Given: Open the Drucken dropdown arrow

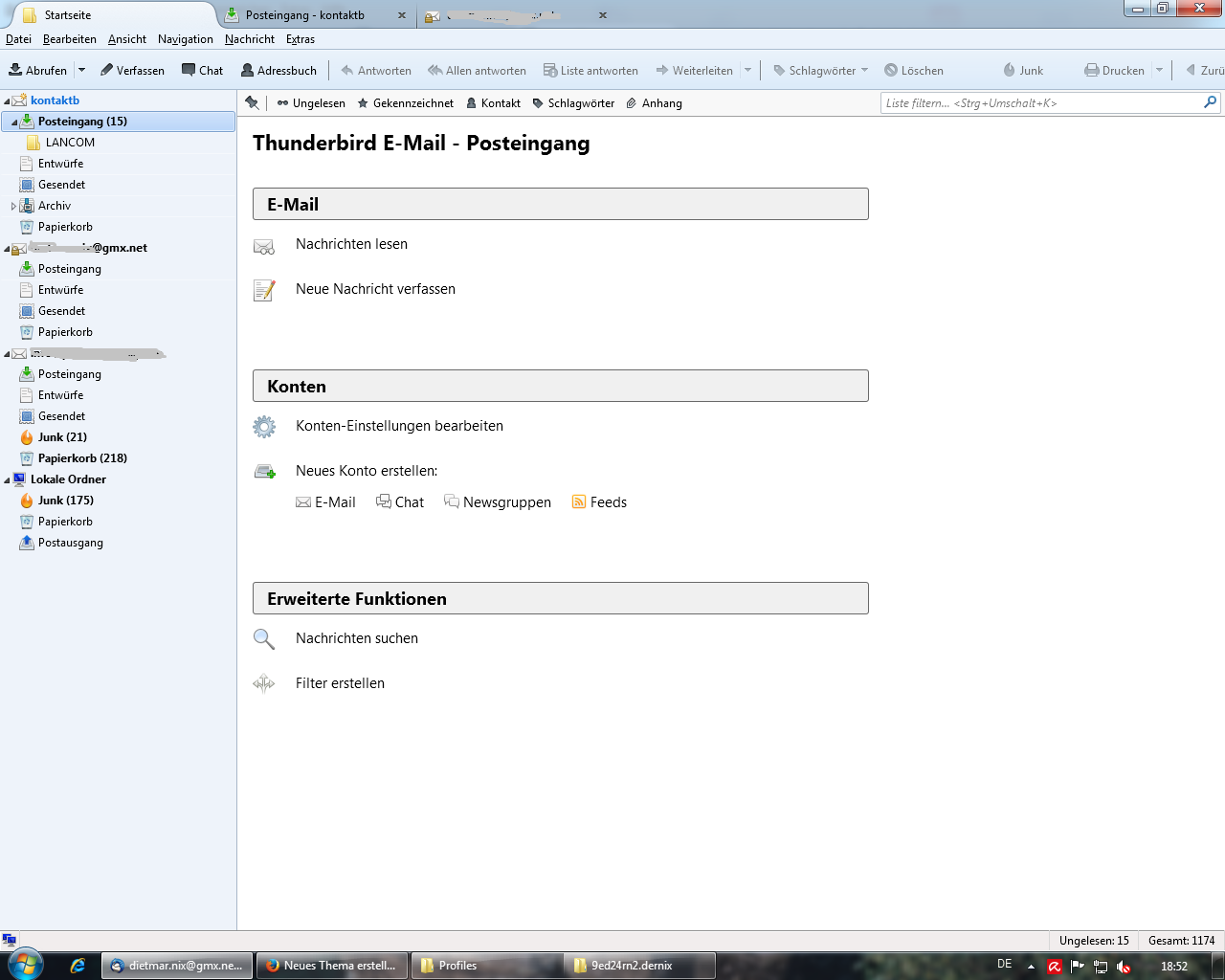Looking at the screenshot, I should pyautogui.click(x=1159, y=70).
